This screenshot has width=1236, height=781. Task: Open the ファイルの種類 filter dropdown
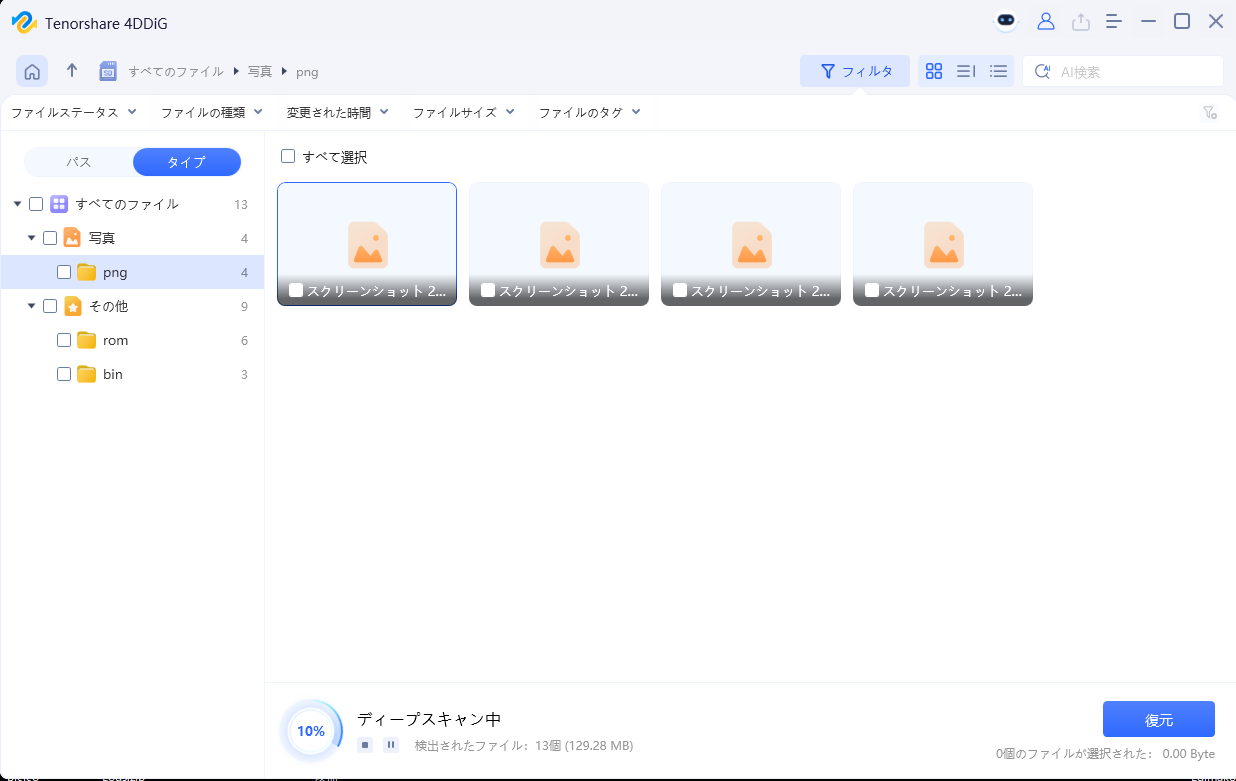(212, 112)
